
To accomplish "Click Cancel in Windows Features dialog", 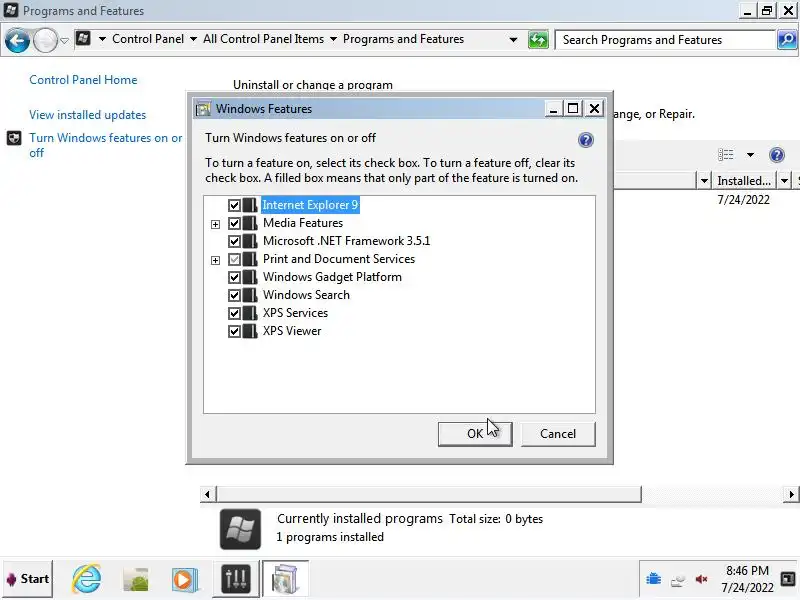I will 558,434.
